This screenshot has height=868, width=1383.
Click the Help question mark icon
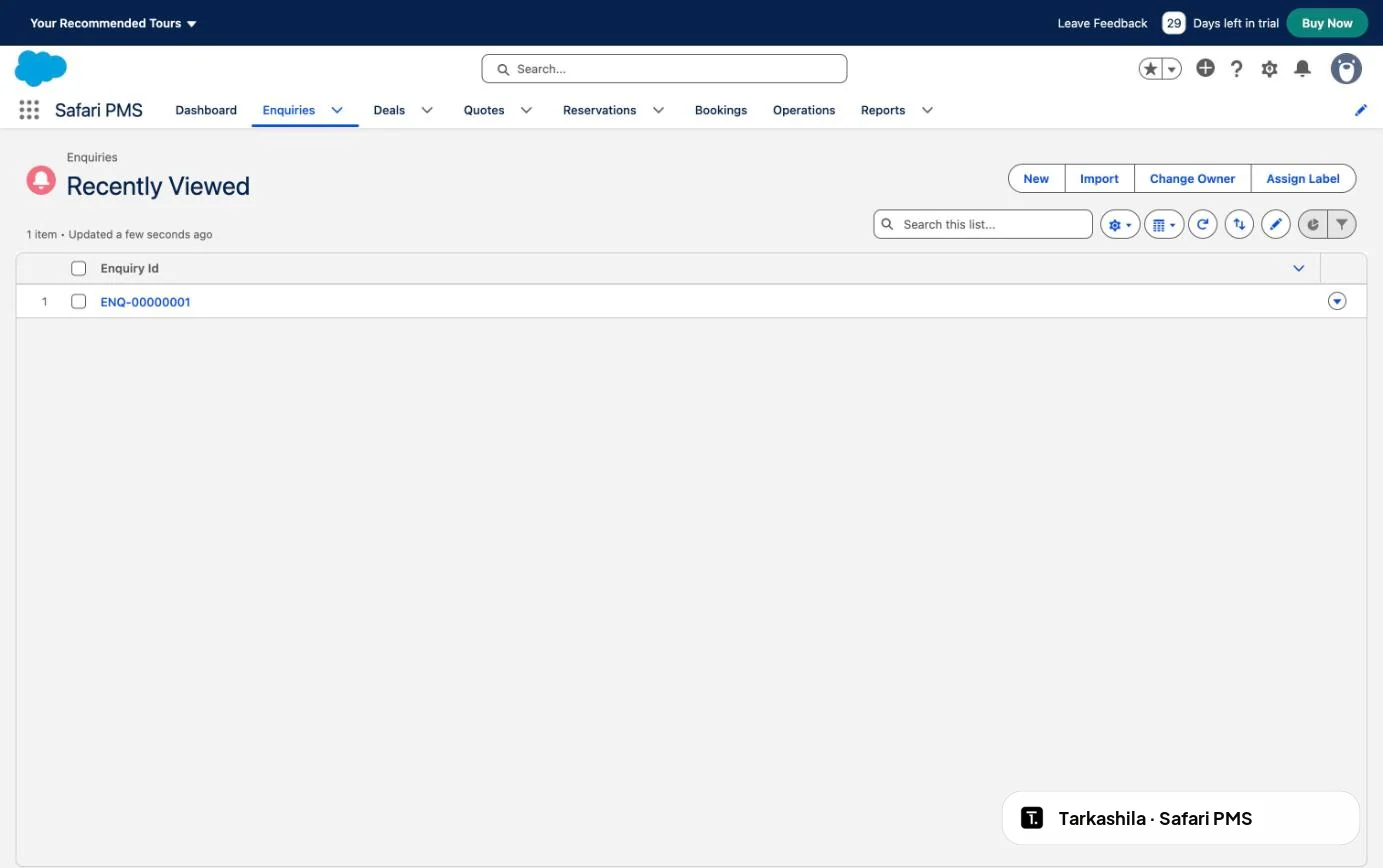click(1237, 69)
